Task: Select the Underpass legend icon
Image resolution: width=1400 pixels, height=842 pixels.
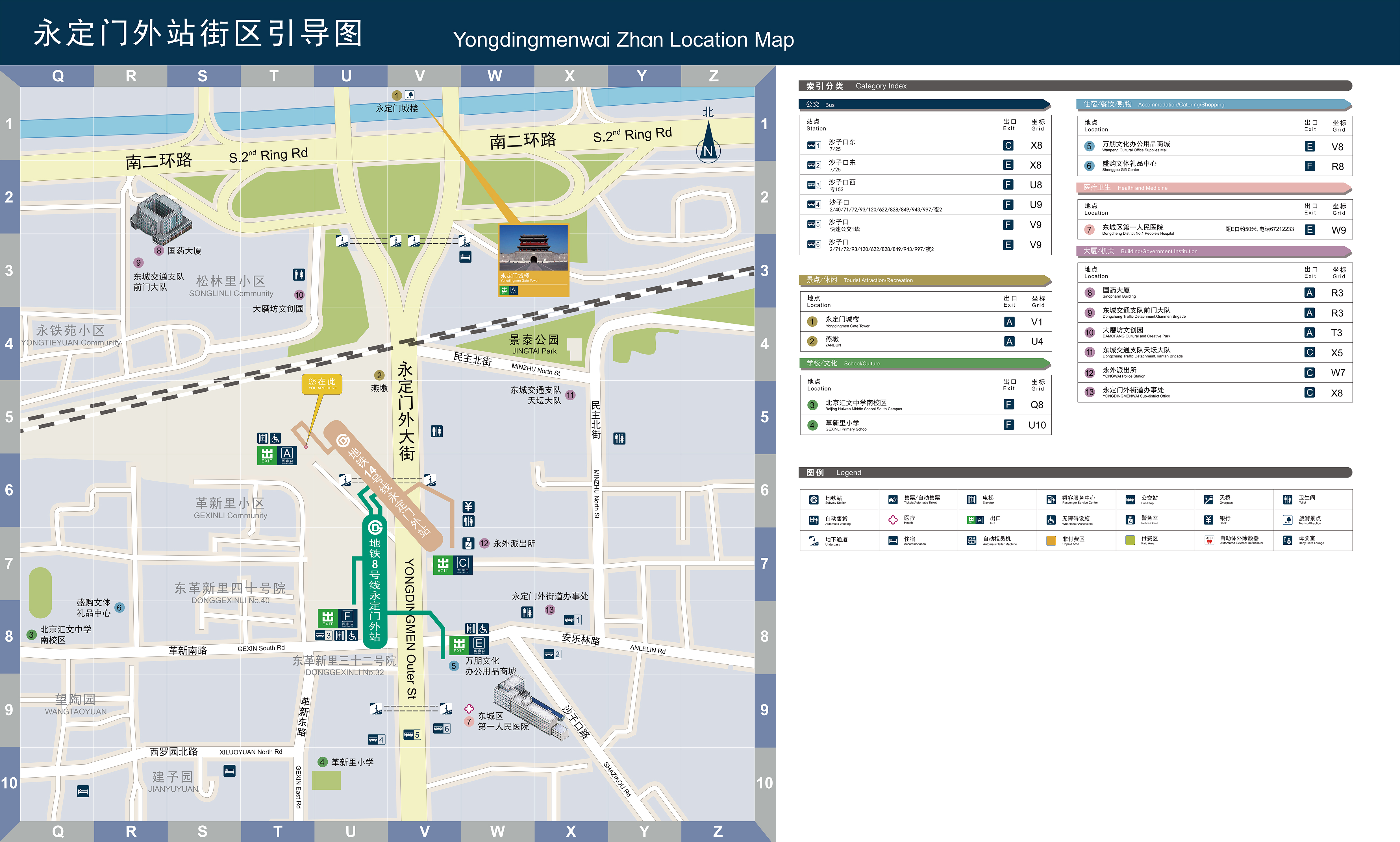Action: coord(814,541)
